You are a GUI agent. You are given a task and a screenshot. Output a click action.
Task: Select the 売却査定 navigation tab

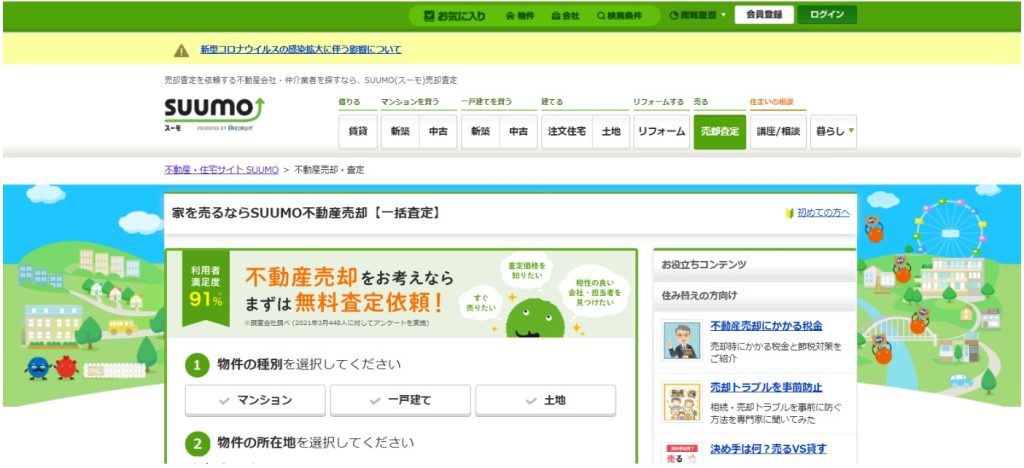pyautogui.click(x=720, y=131)
